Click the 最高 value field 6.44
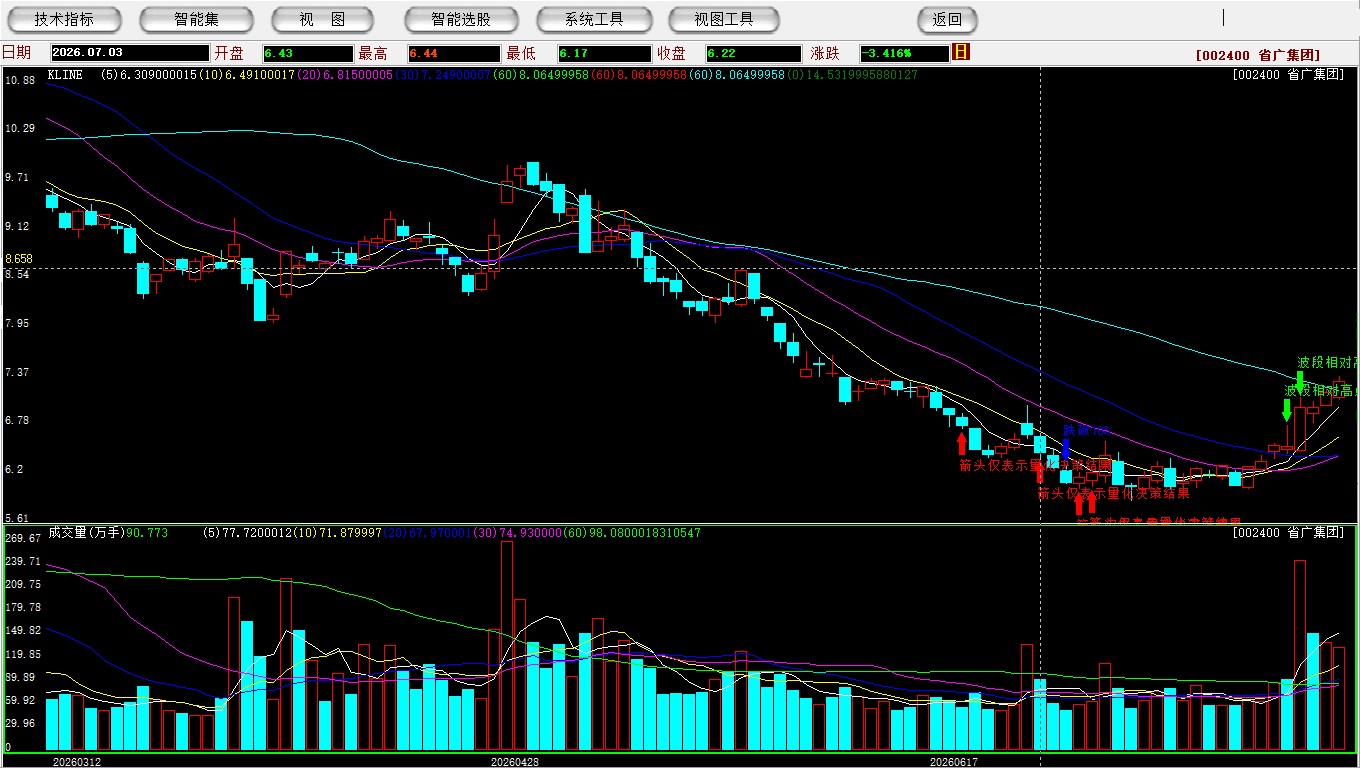Viewport: 1360px width, 768px height. [453, 53]
